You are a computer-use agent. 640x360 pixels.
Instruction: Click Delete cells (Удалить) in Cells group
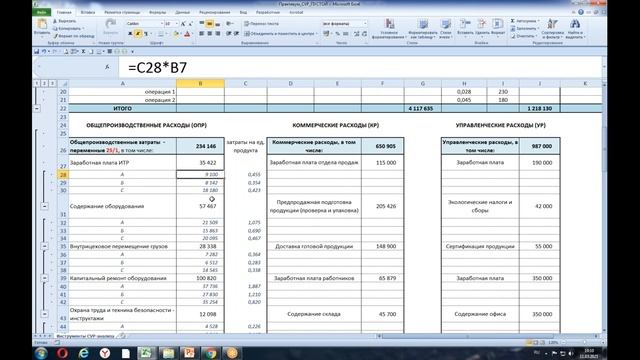[x=482, y=29]
